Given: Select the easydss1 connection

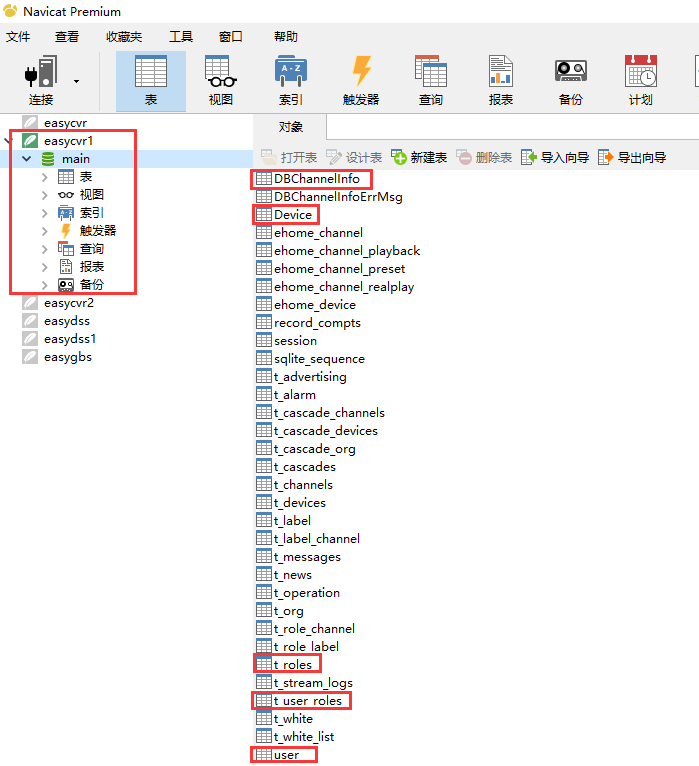Looking at the screenshot, I should [x=70, y=339].
